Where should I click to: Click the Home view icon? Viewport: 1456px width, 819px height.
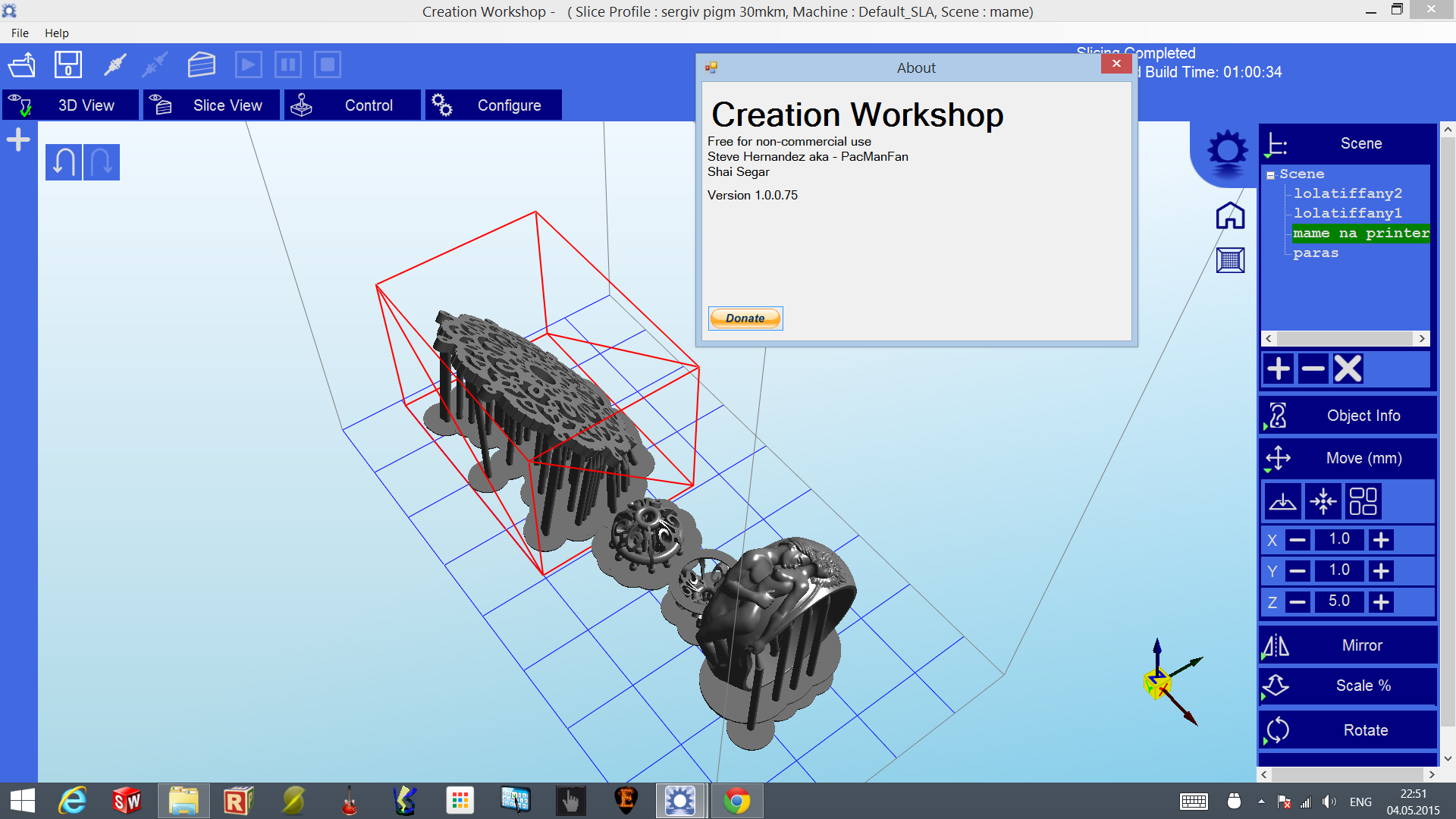click(x=1230, y=216)
